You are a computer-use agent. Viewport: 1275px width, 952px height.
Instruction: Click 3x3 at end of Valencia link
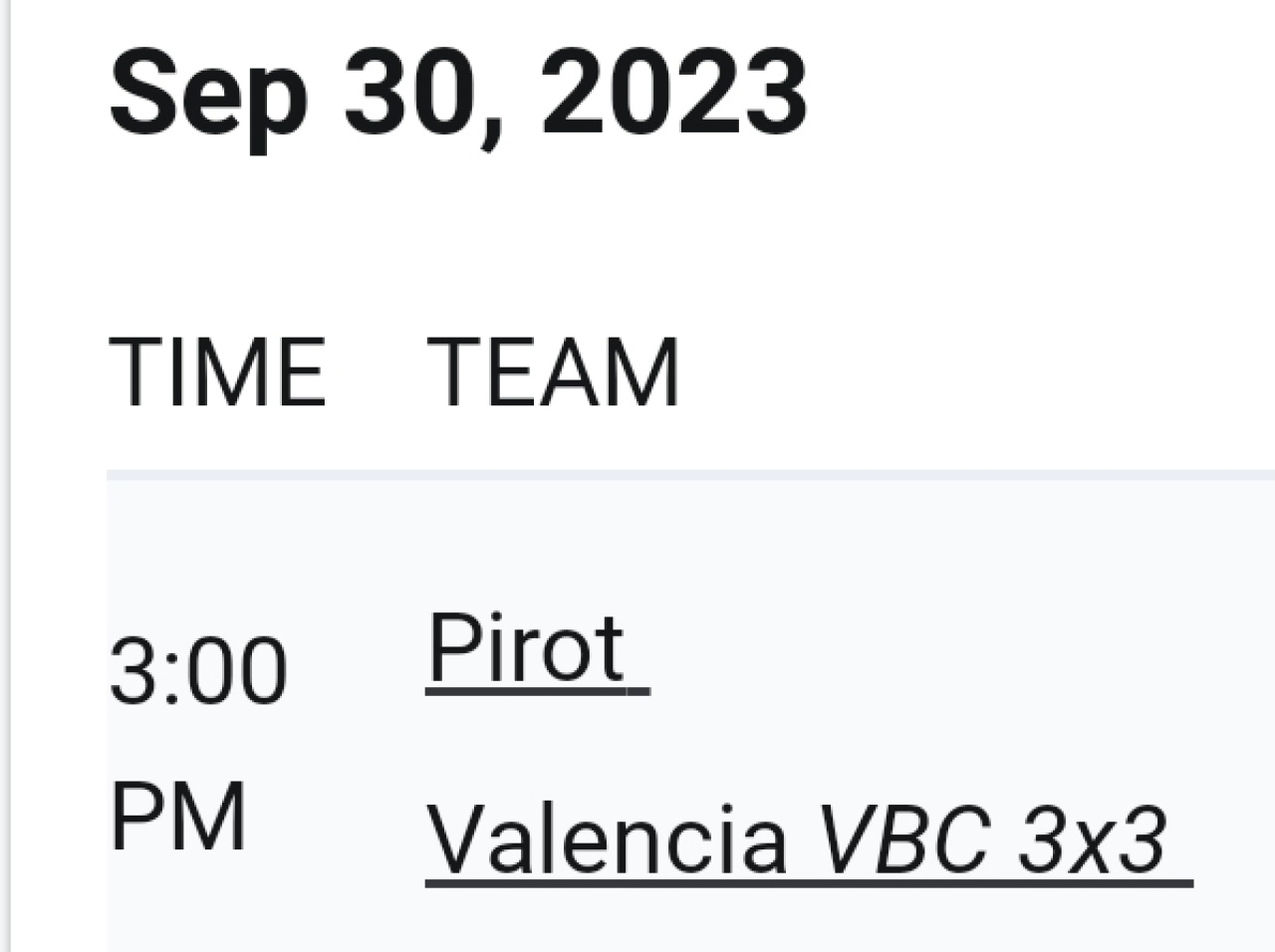1091,840
